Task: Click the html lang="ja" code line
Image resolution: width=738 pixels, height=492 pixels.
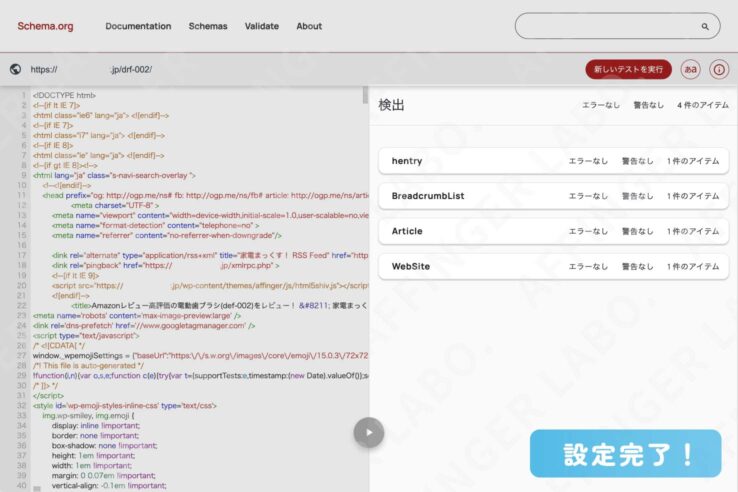Action: tap(114, 175)
